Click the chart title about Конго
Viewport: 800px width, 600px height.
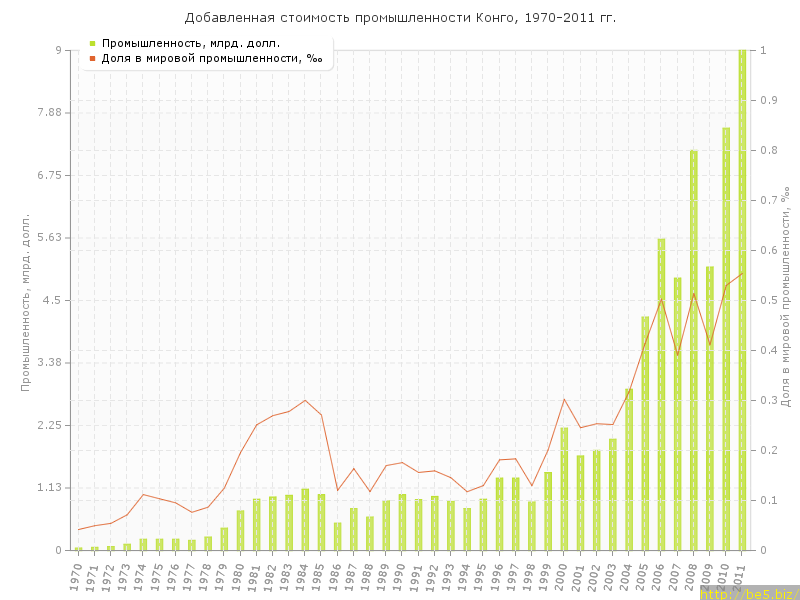point(400,18)
